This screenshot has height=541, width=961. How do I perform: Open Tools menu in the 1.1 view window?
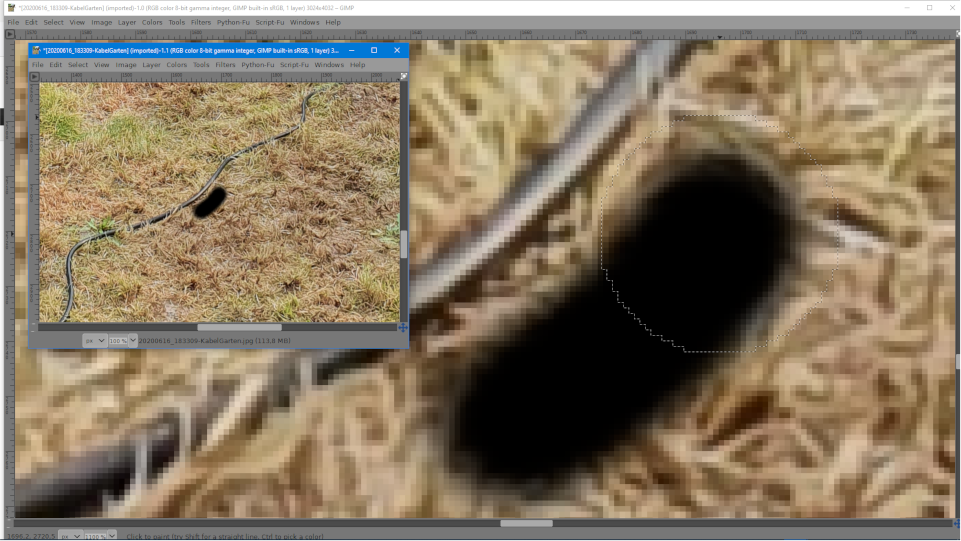[201, 65]
